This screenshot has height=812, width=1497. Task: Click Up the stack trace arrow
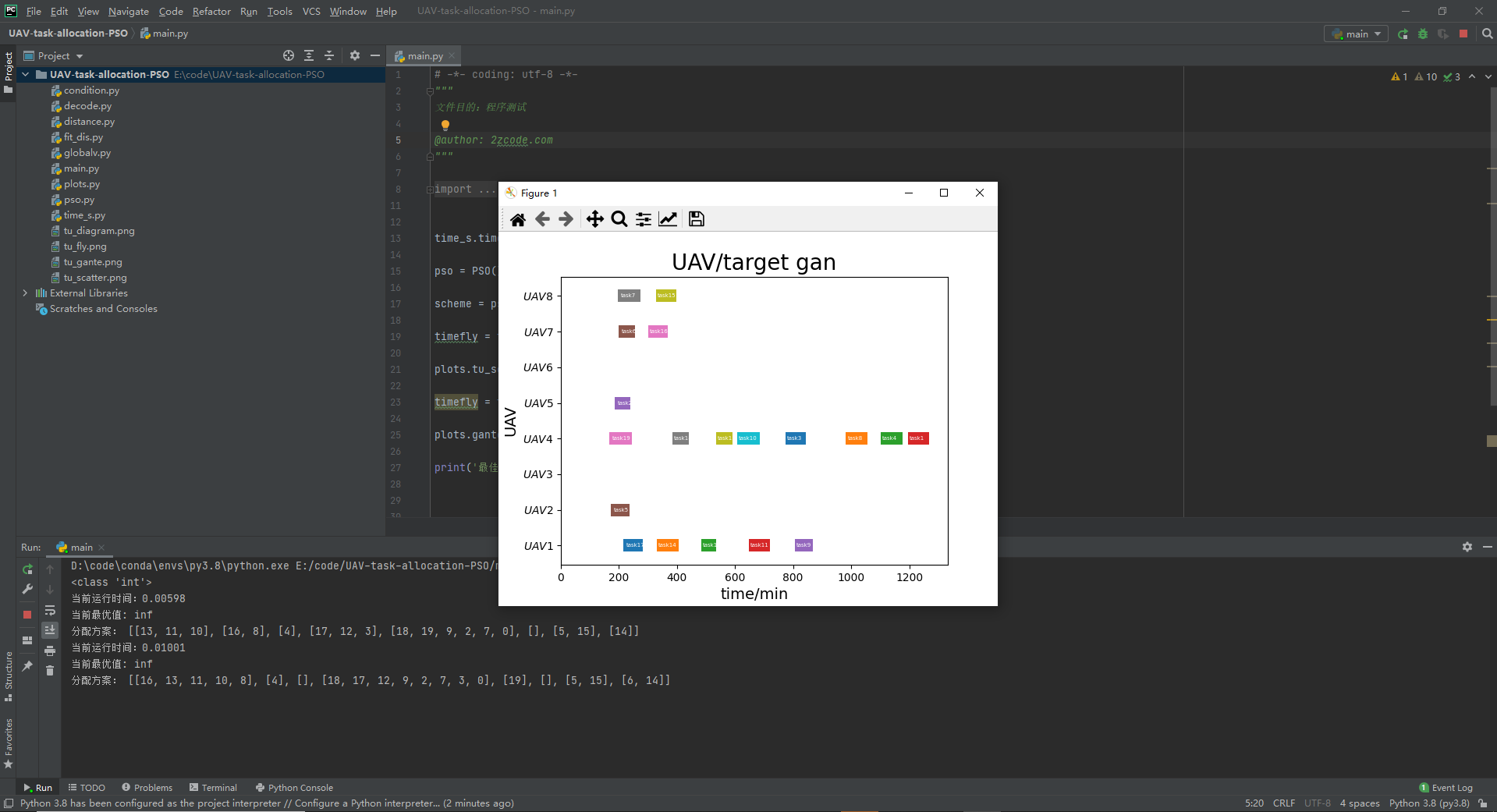(50, 569)
